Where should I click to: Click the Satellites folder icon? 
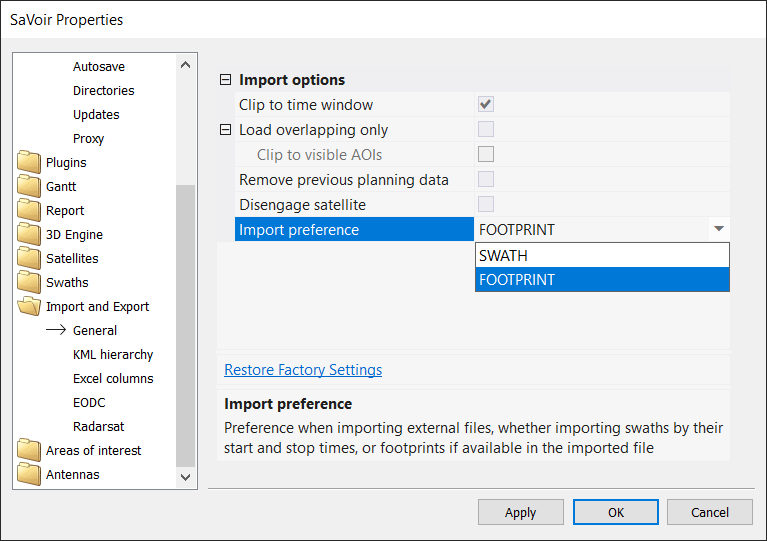point(29,259)
